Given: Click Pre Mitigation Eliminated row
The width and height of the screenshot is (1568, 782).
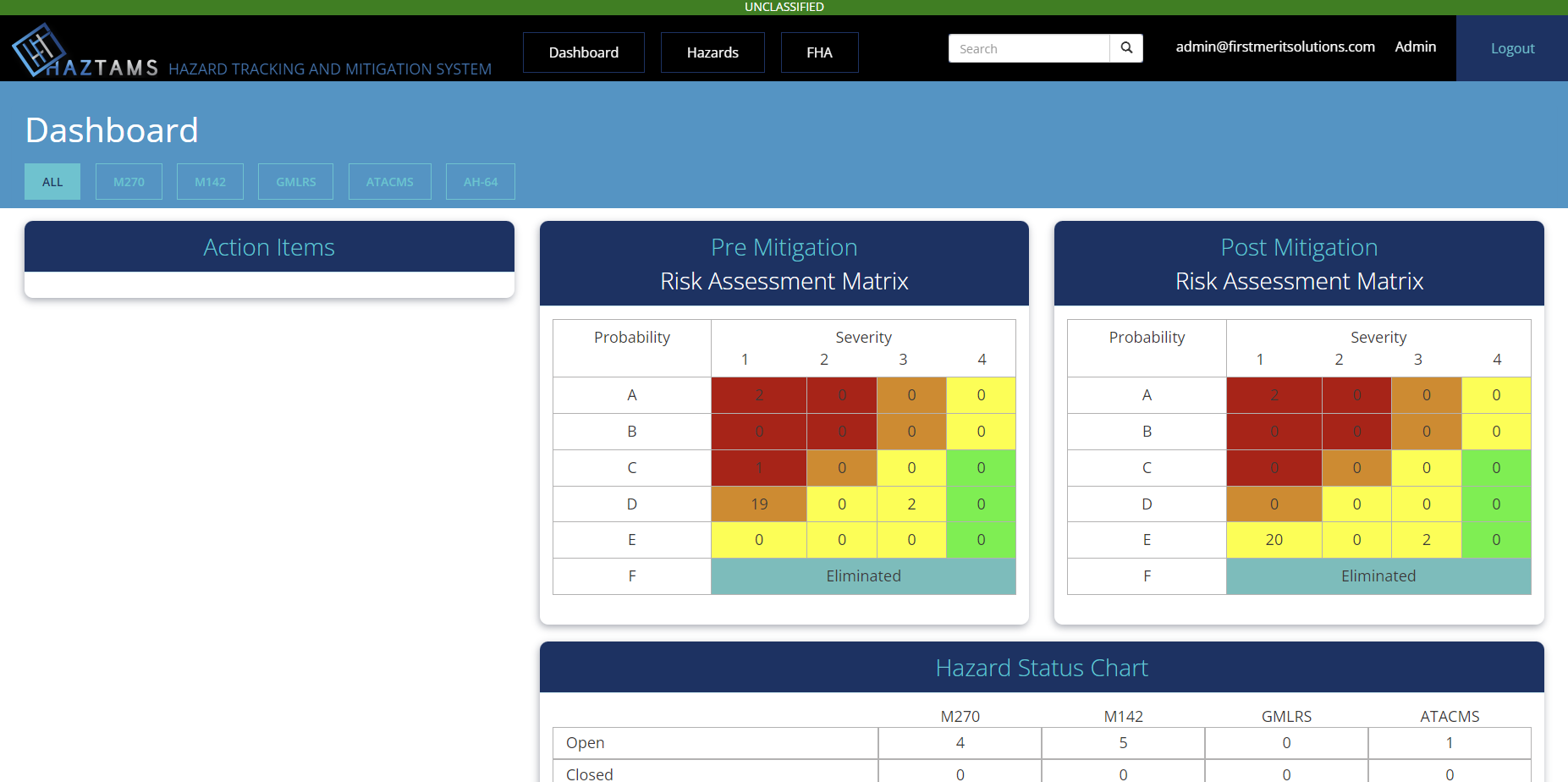Looking at the screenshot, I should (863, 576).
